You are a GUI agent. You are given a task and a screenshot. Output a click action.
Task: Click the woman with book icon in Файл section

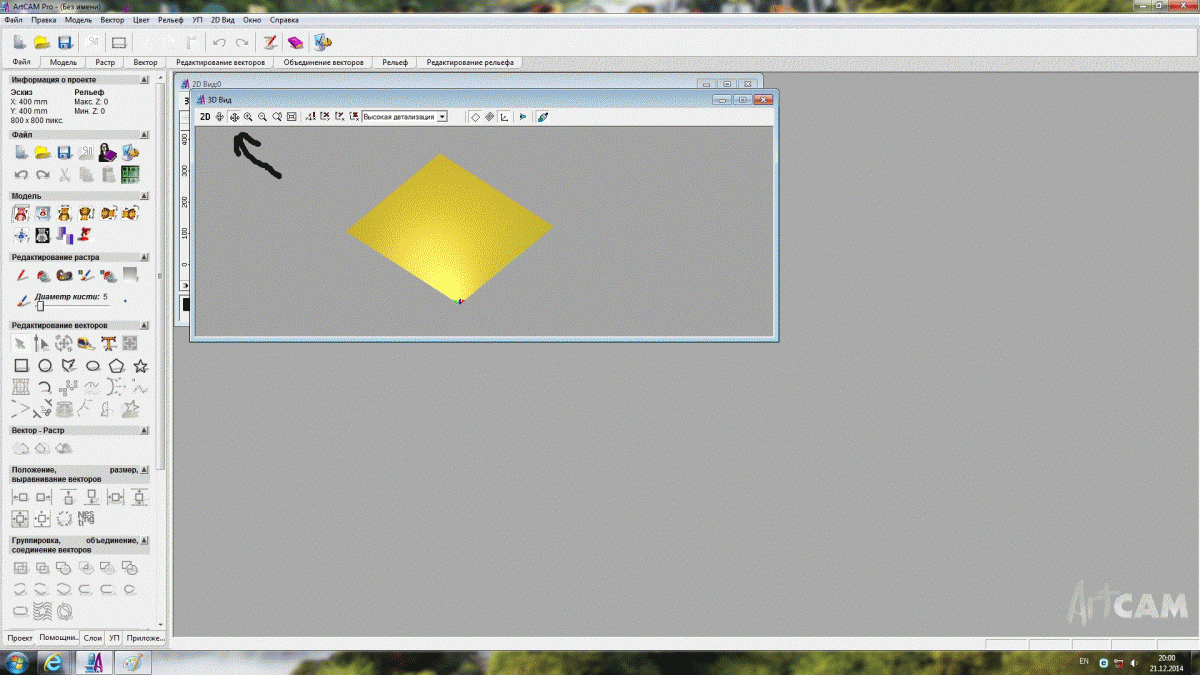[x=108, y=152]
